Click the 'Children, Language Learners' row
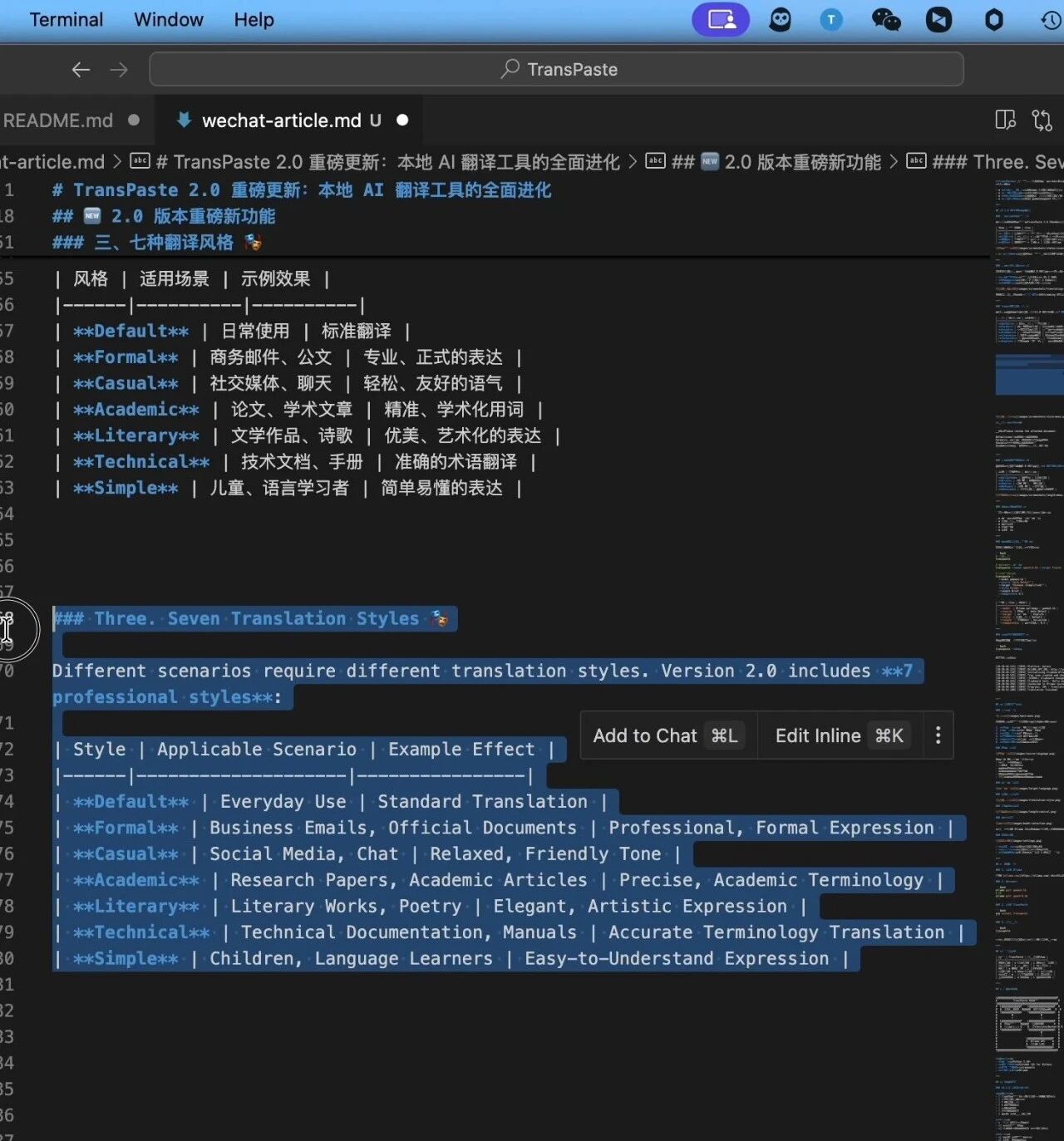 pyautogui.click(x=451, y=959)
